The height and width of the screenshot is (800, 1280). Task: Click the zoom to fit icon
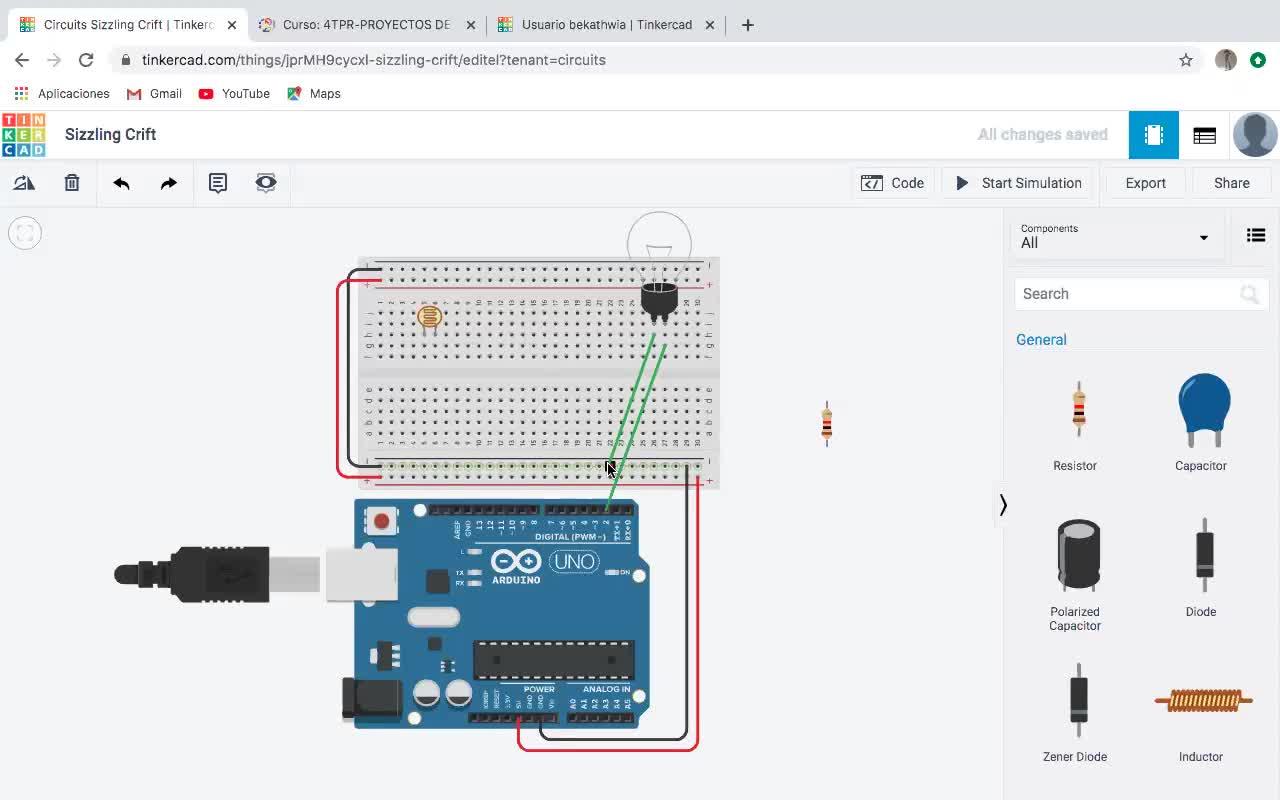25,233
